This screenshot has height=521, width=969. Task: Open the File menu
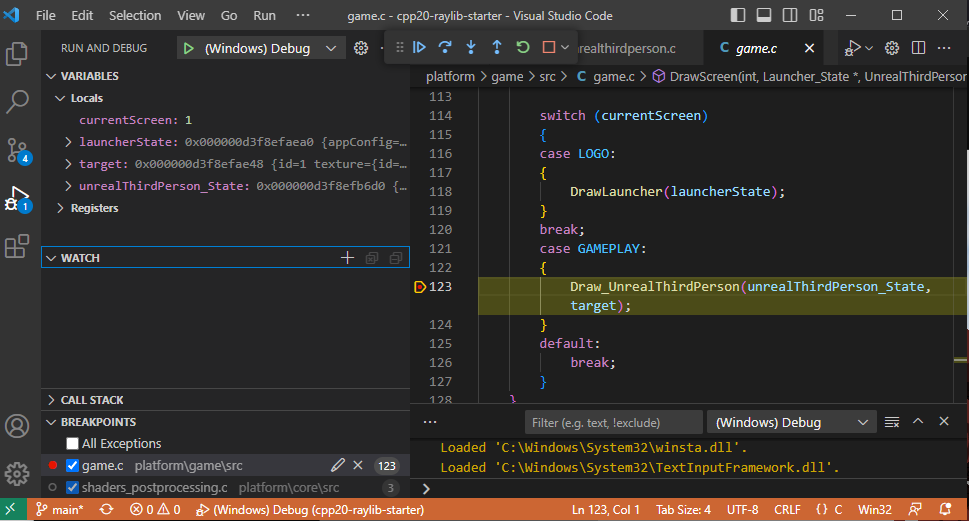pyautogui.click(x=45, y=15)
